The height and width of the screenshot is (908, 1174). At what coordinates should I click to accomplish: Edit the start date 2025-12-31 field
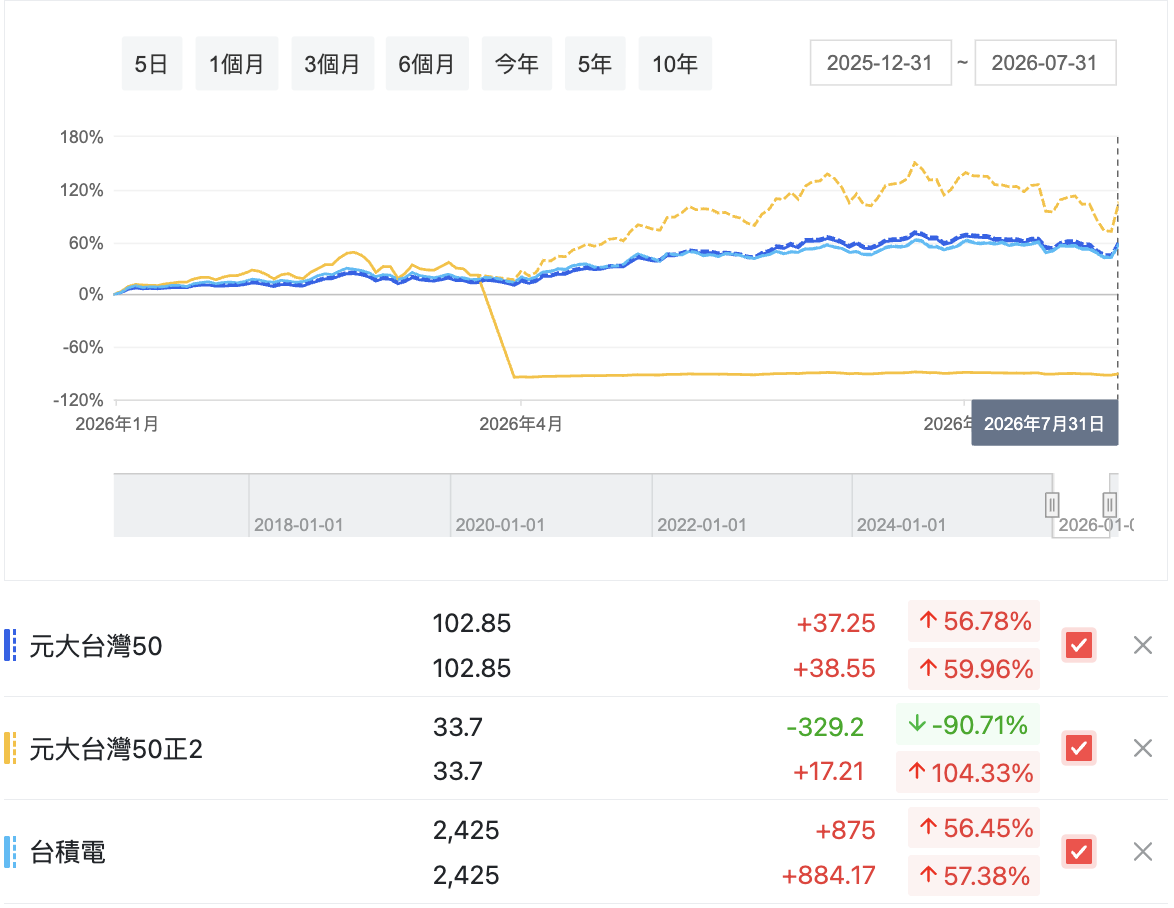click(880, 63)
